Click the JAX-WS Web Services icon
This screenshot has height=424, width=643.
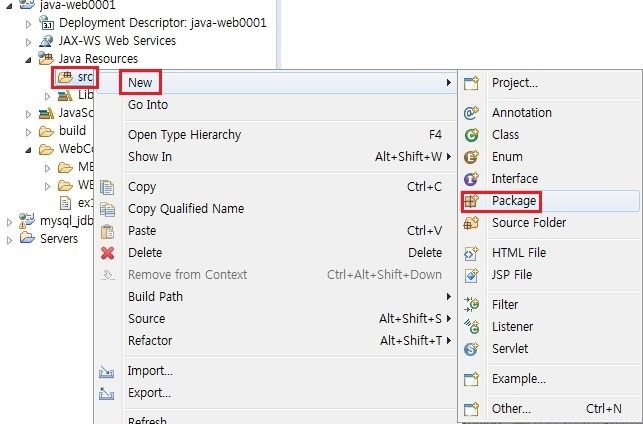coord(46,41)
